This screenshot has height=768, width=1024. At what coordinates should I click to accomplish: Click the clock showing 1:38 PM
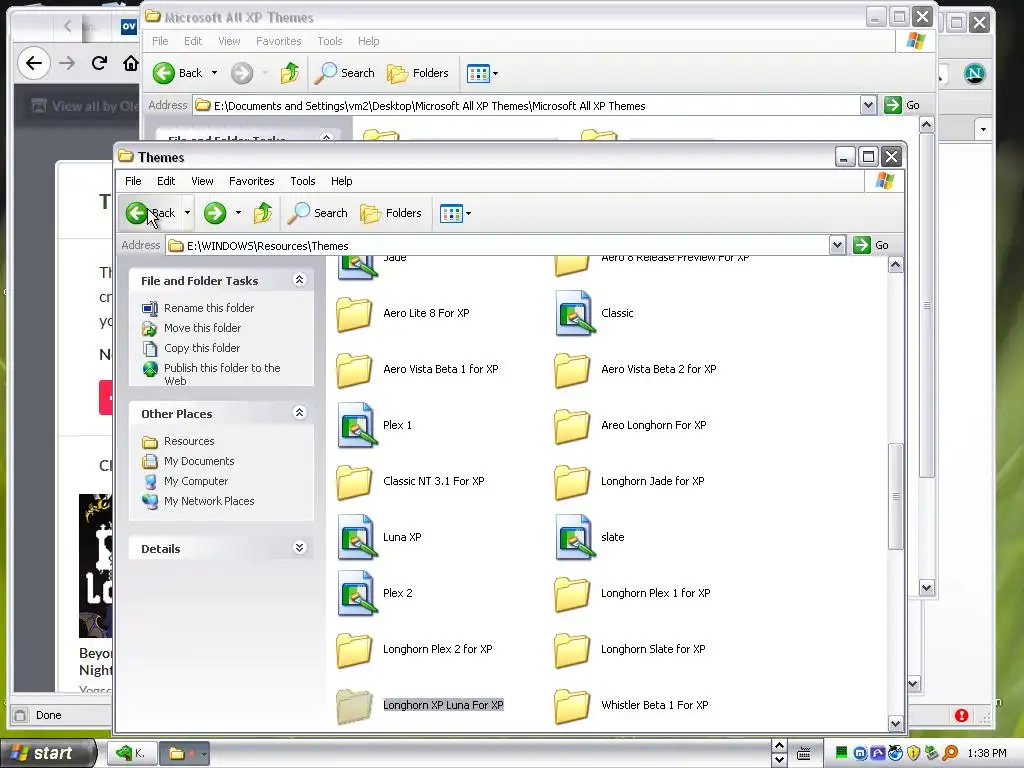click(987, 753)
